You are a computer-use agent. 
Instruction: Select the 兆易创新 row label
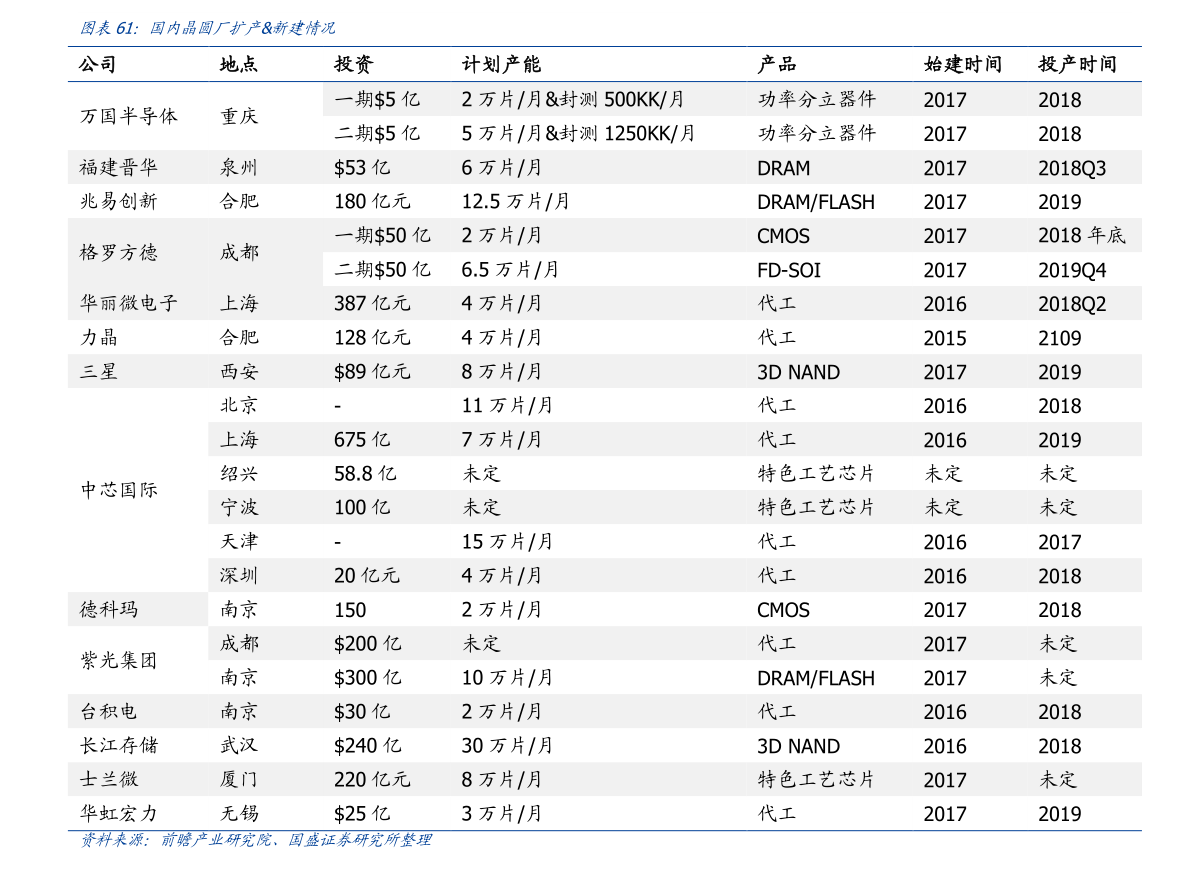point(118,202)
